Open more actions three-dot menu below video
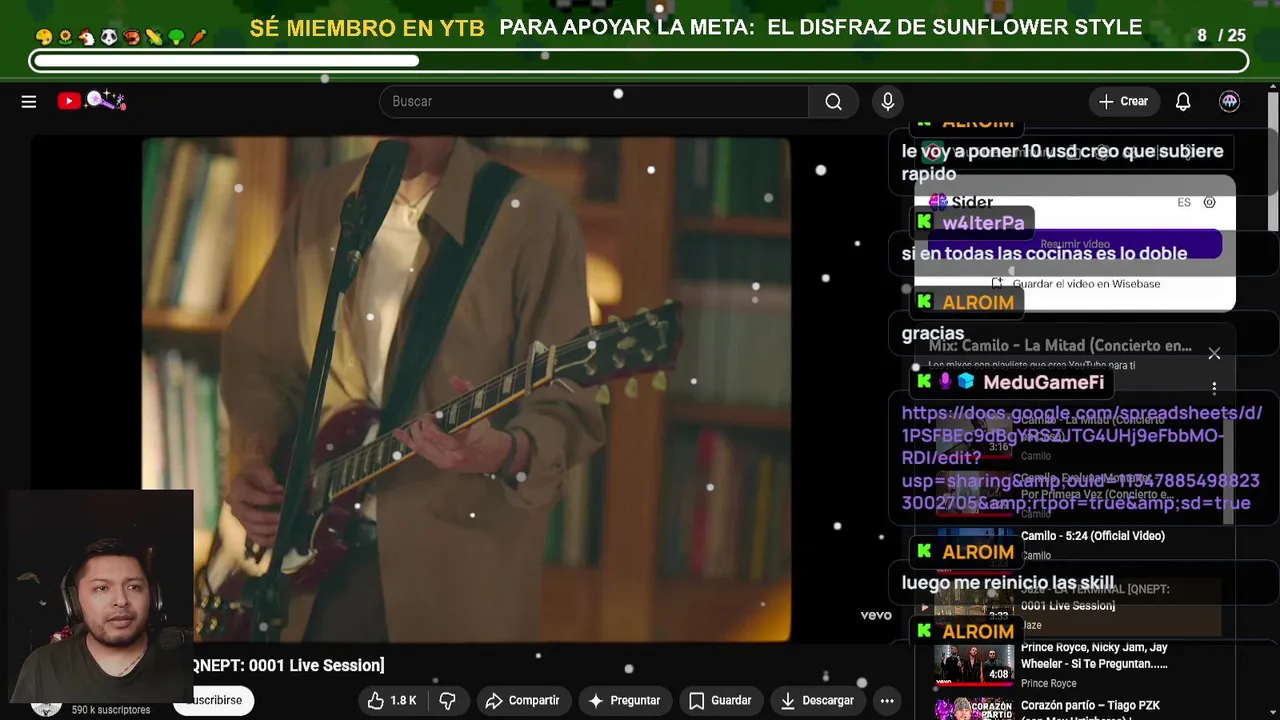Screen dimensions: 1280x720 coord(887,700)
